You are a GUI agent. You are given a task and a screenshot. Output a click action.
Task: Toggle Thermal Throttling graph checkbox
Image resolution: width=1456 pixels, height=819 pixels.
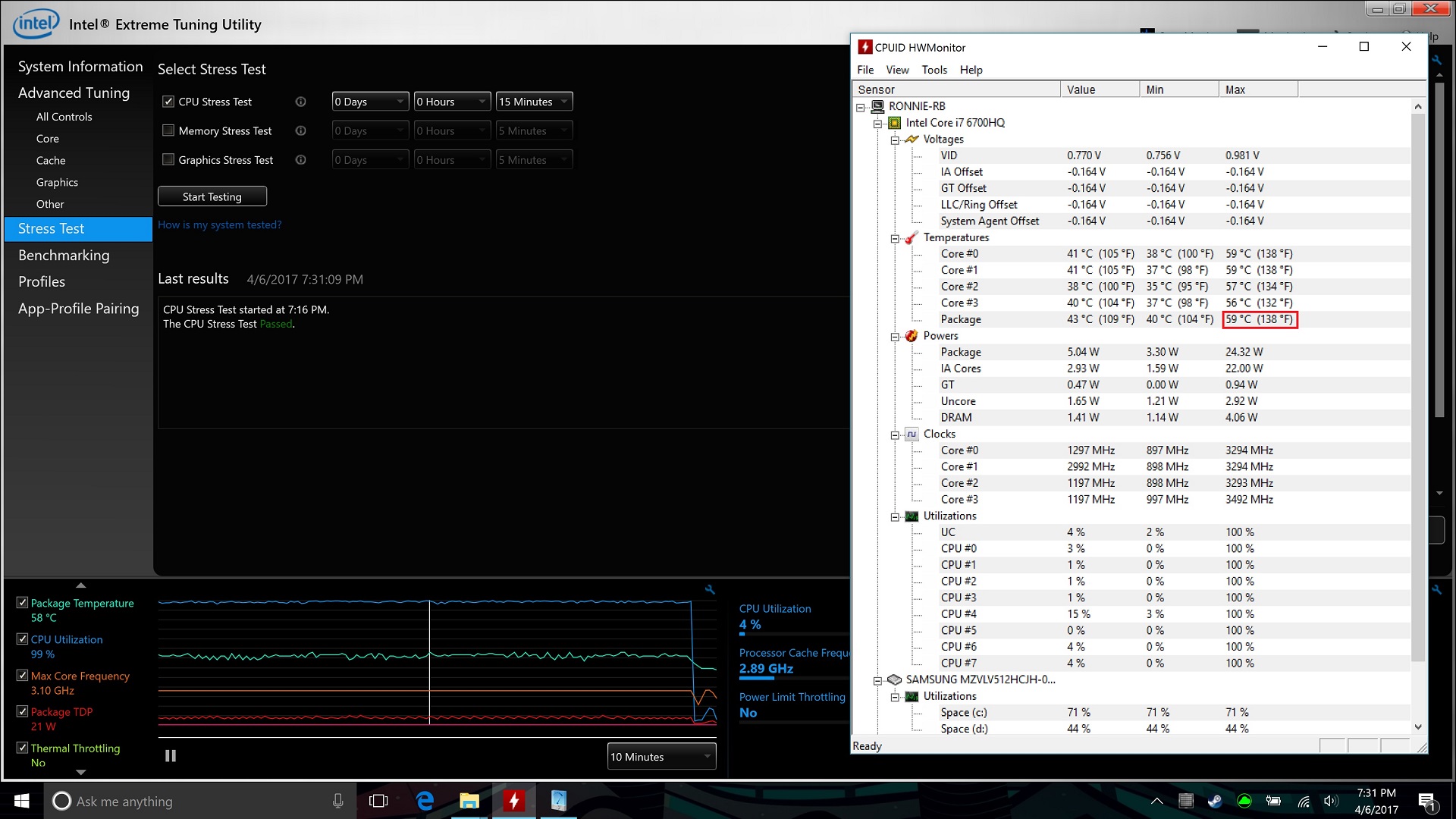[22, 748]
